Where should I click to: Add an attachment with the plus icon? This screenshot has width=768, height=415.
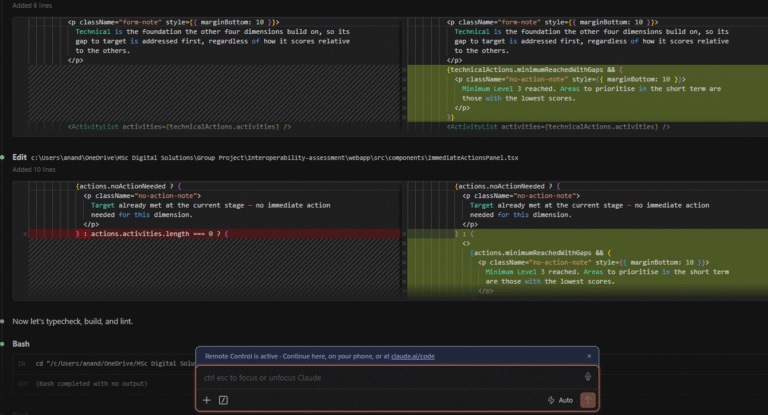pyautogui.click(x=207, y=400)
